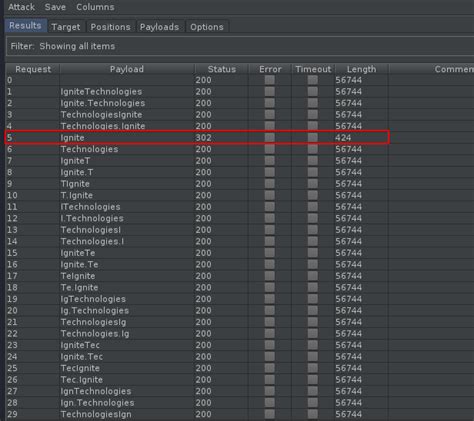Sort by the Request column header

(33, 69)
